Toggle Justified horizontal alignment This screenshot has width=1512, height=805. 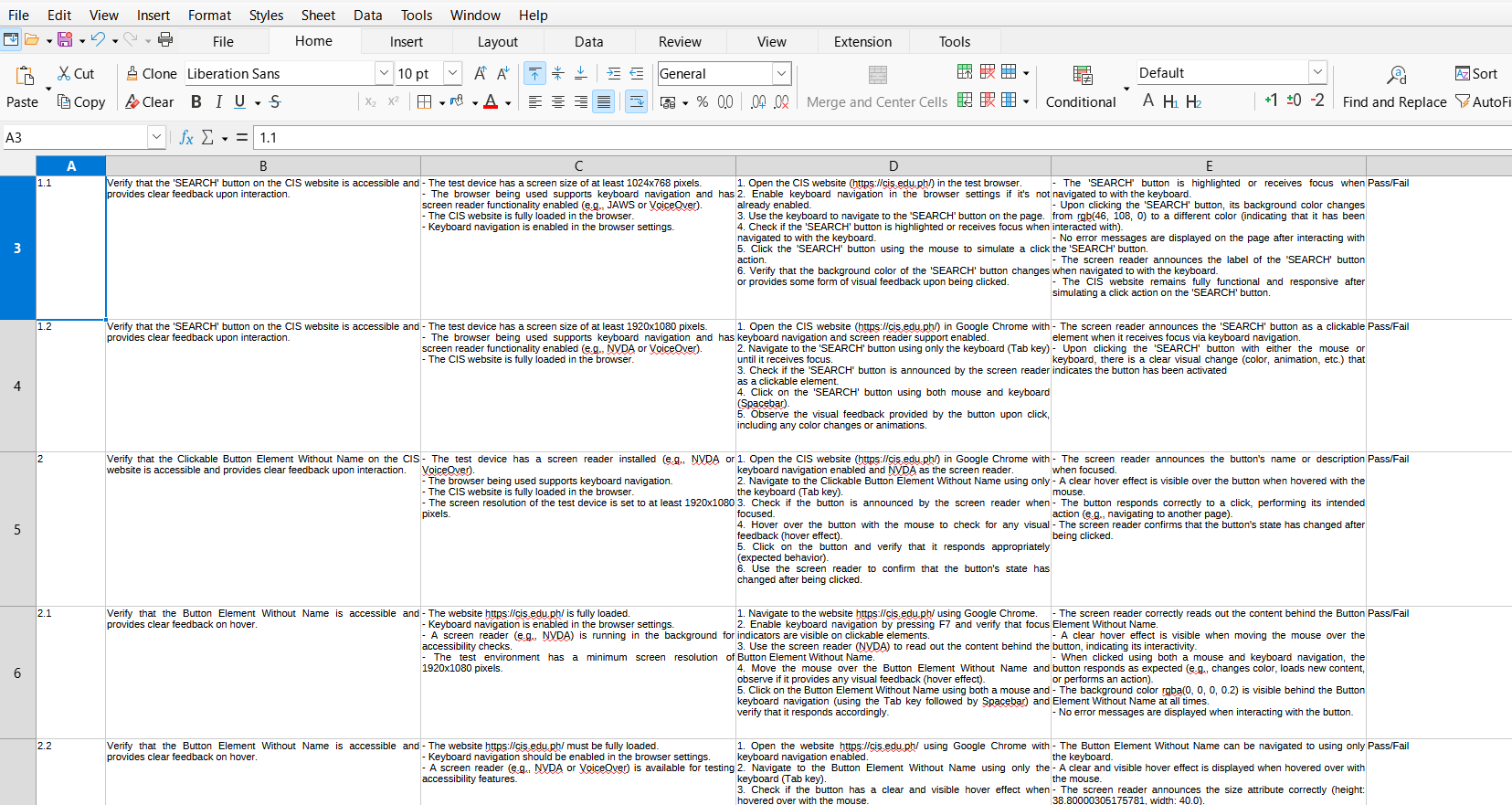603,101
